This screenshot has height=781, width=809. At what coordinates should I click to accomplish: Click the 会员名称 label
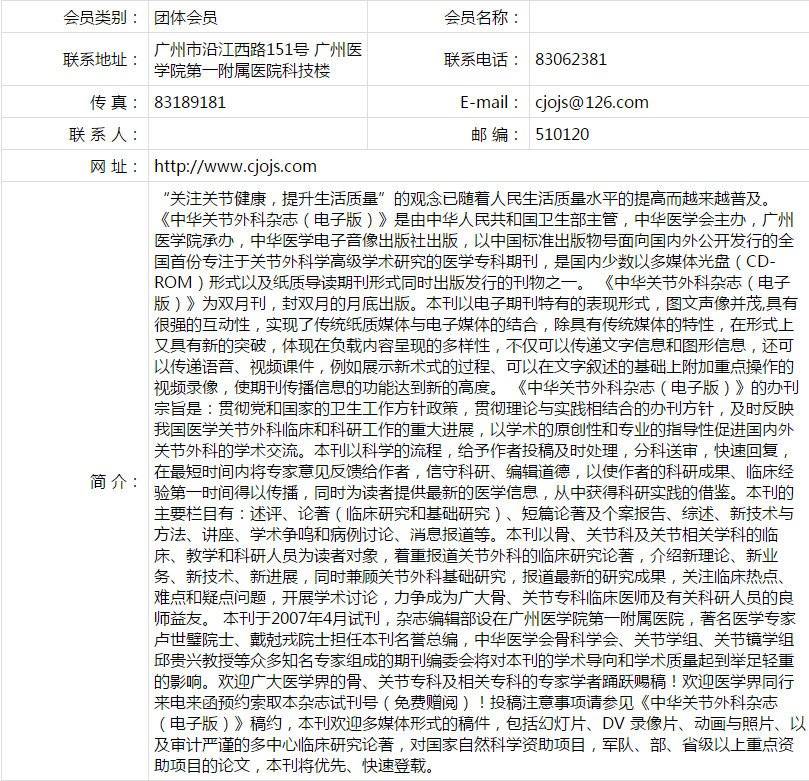point(481,18)
